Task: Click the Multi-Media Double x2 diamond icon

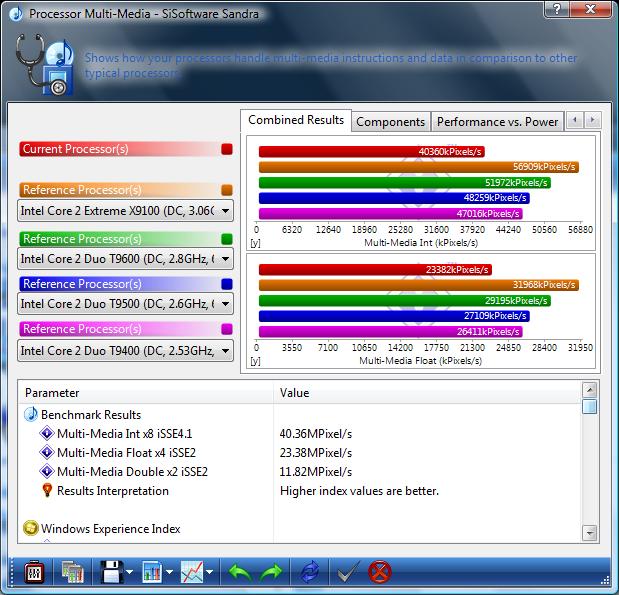Action: click(47, 471)
